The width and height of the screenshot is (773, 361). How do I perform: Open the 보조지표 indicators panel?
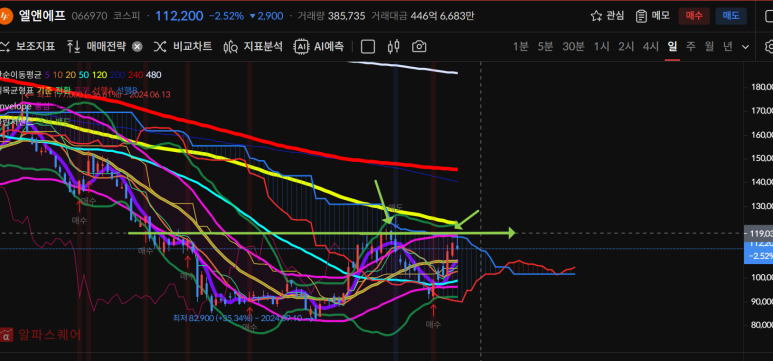click(x=28, y=46)
